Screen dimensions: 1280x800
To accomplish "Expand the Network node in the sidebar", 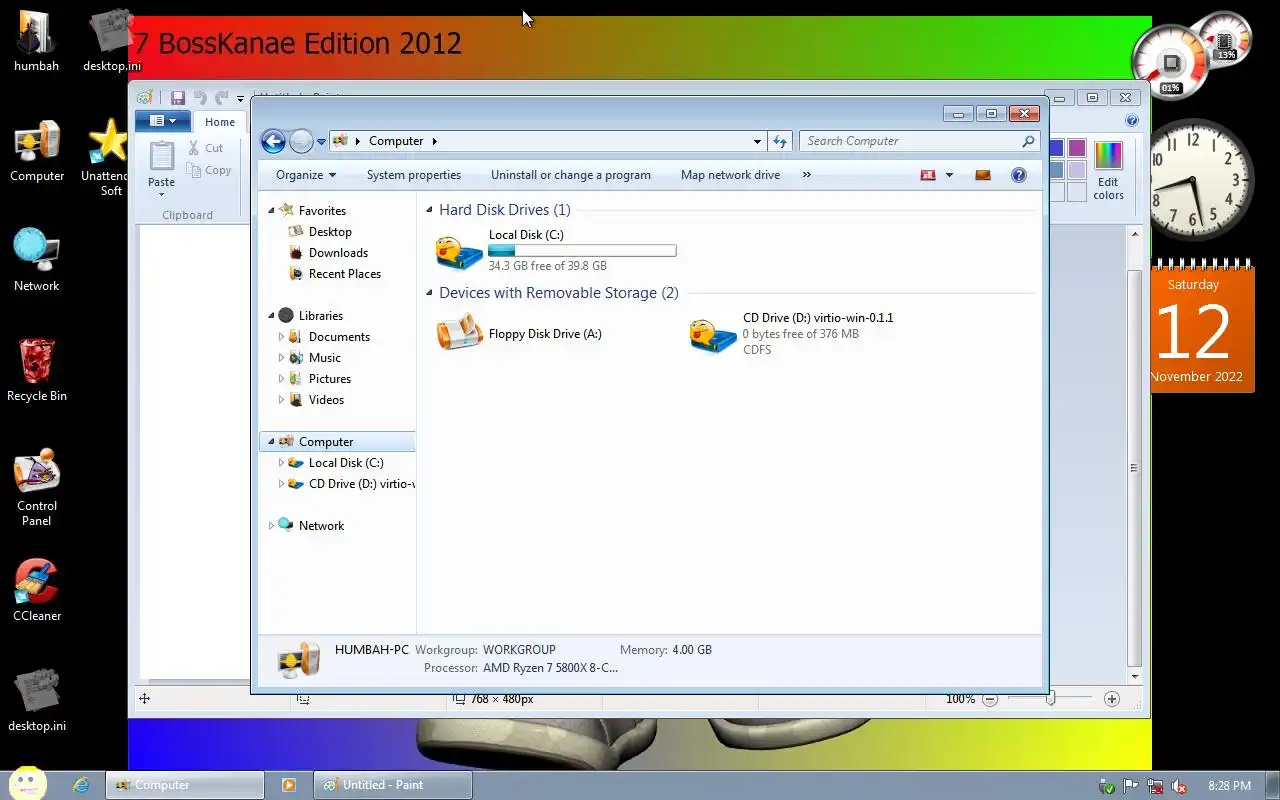I will (271, 526).
